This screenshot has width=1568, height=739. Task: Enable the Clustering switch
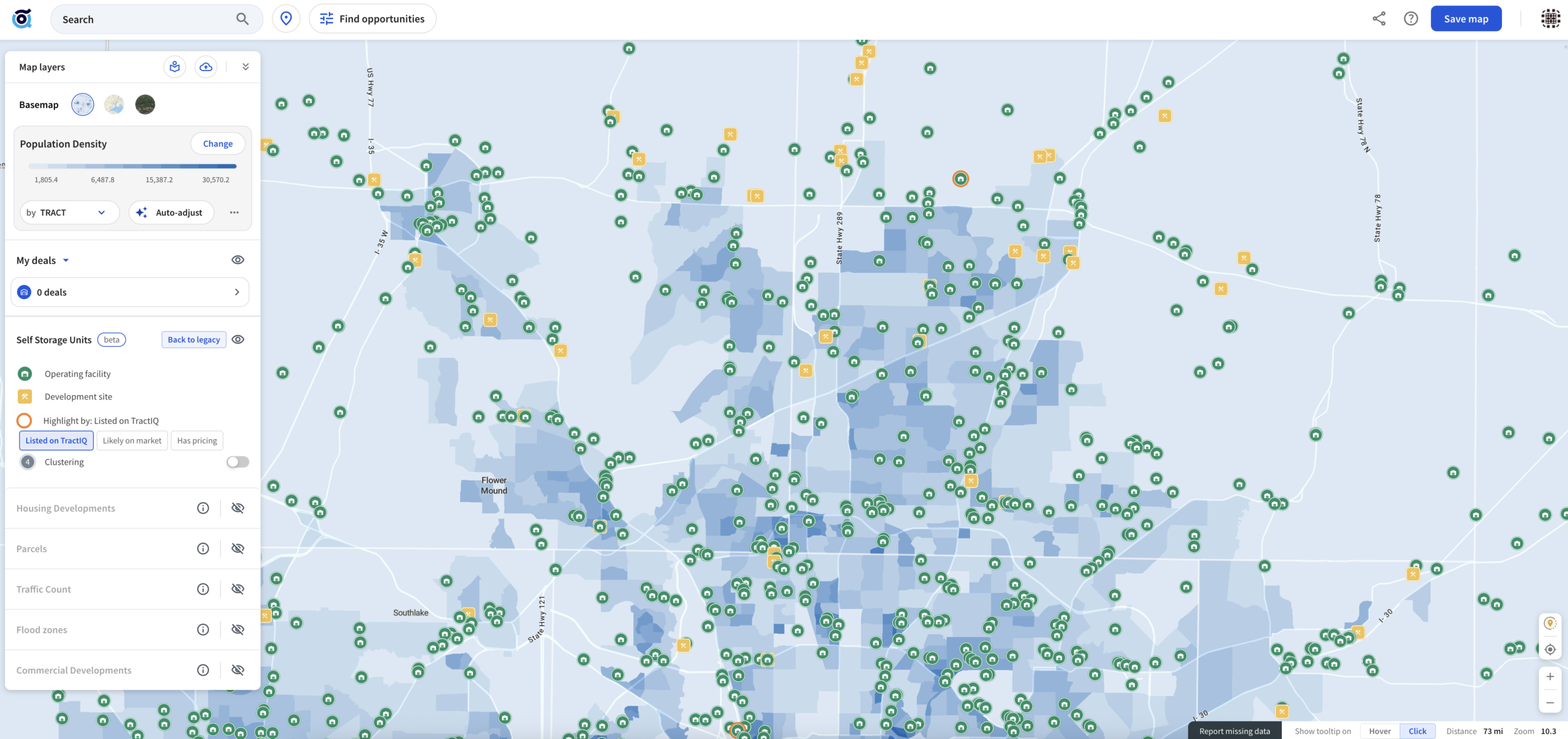[x=238, y=462]
